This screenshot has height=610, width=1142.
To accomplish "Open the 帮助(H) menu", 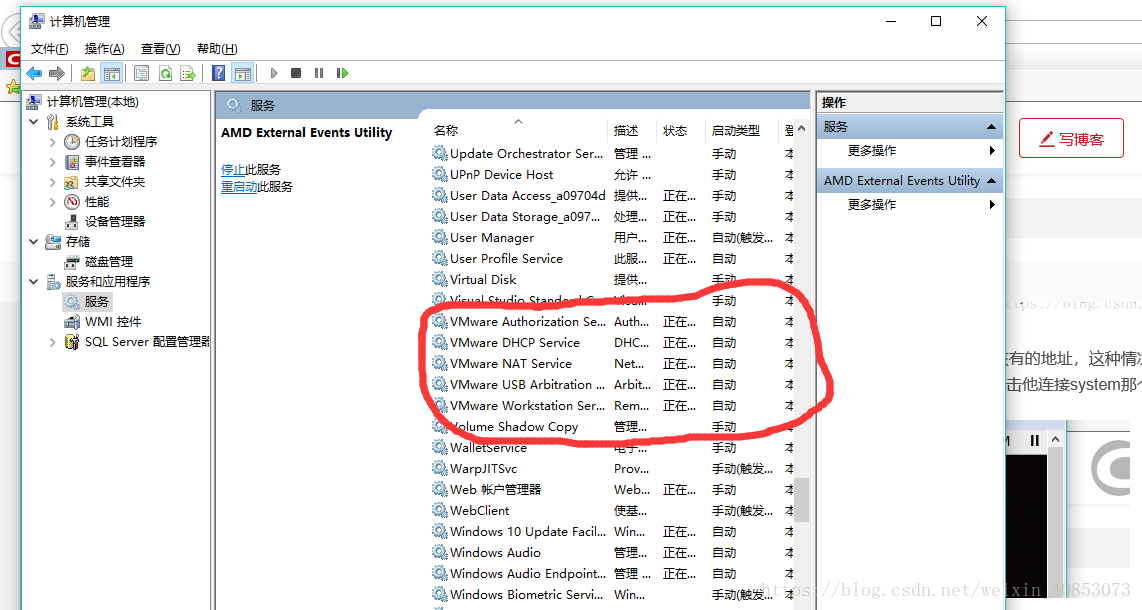I will 217,49.
